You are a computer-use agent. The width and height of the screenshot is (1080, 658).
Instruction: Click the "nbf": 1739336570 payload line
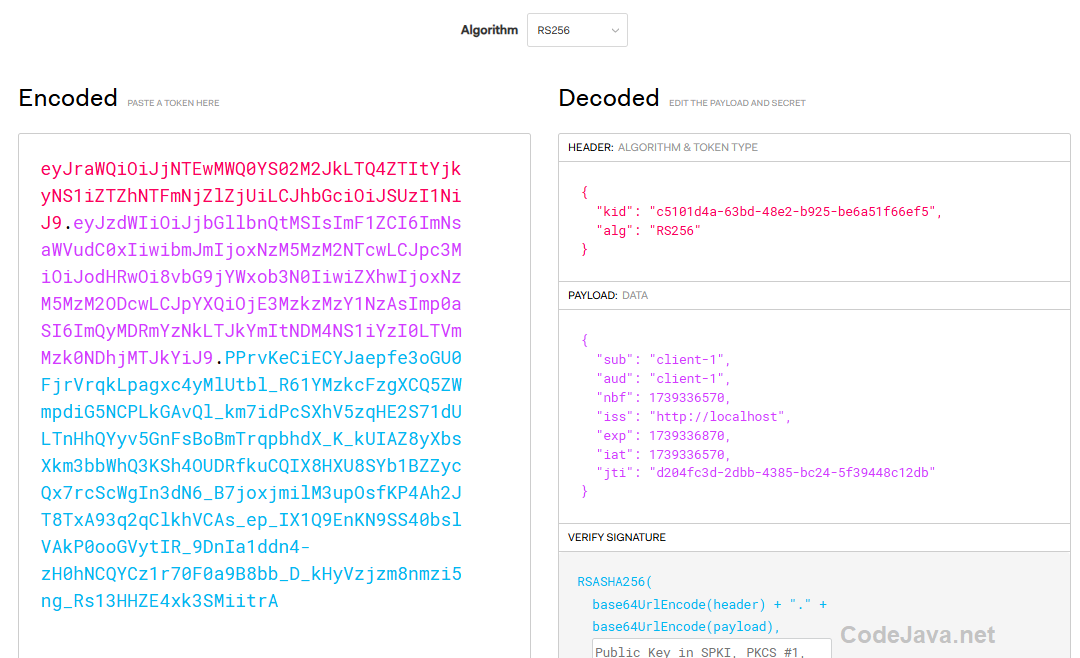[x=663, y=398]
